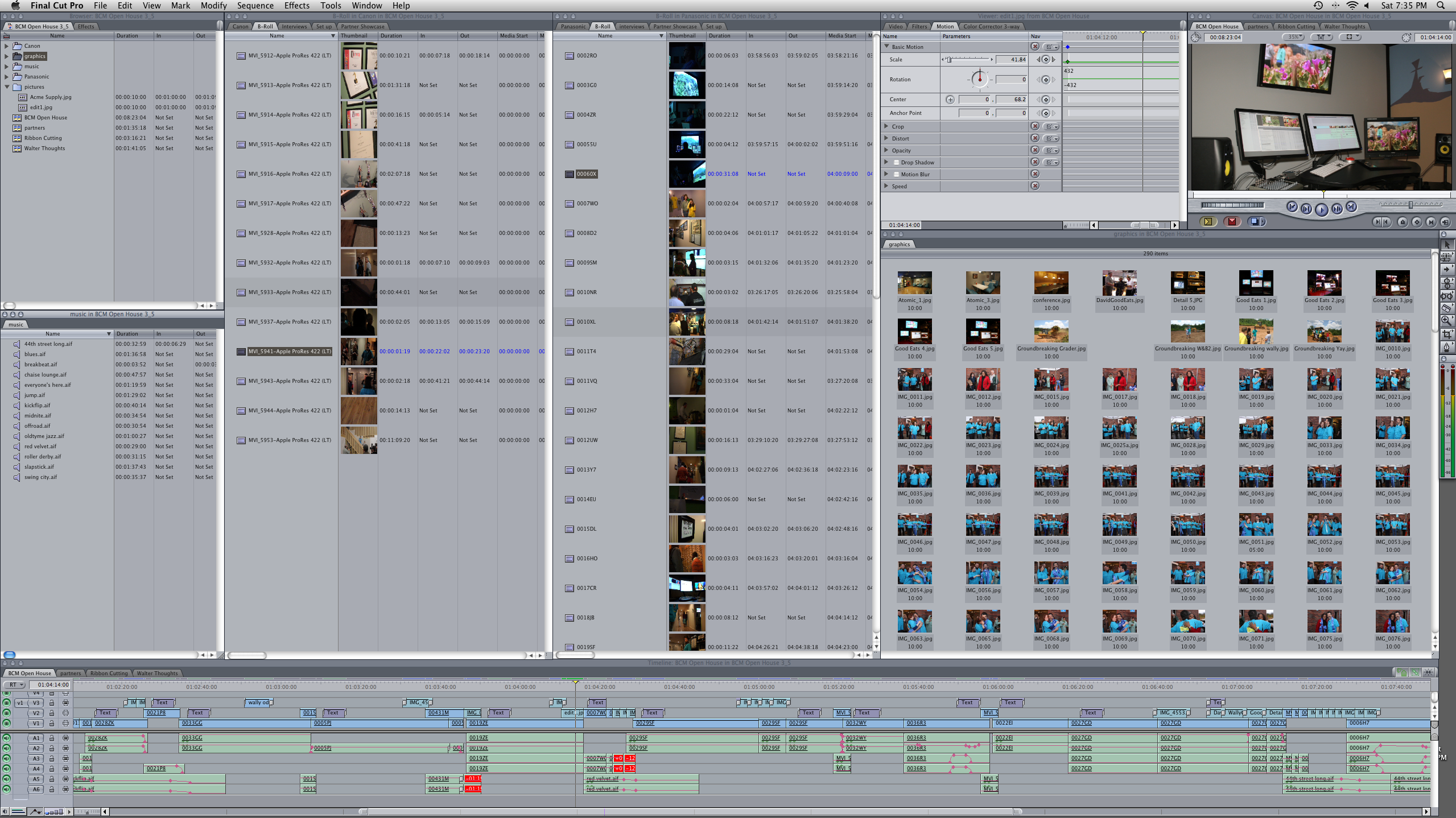Toggle the V2 track visibility in the timeline
This screenshot has width=1456, height=818.
click(7, 713)
